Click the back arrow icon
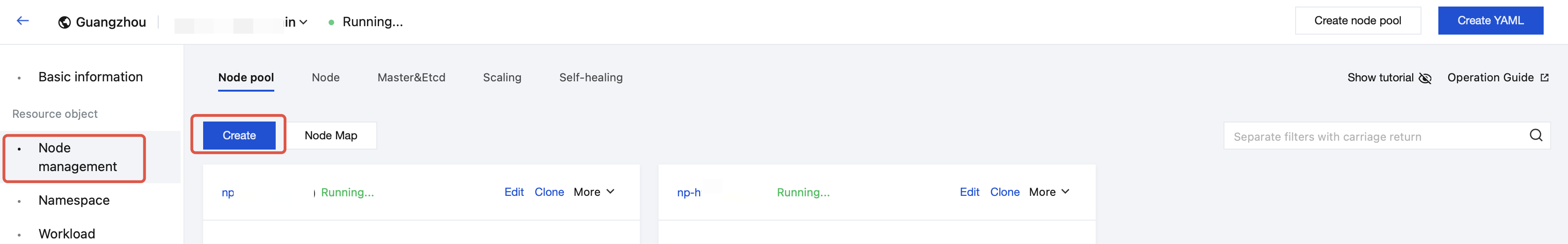 point(22,21)
